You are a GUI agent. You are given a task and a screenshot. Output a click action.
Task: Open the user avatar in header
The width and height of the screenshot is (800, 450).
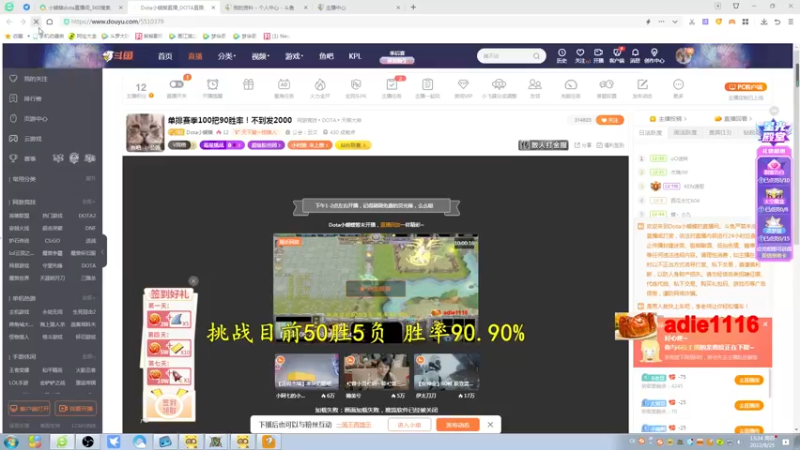(x=684, y=56)
